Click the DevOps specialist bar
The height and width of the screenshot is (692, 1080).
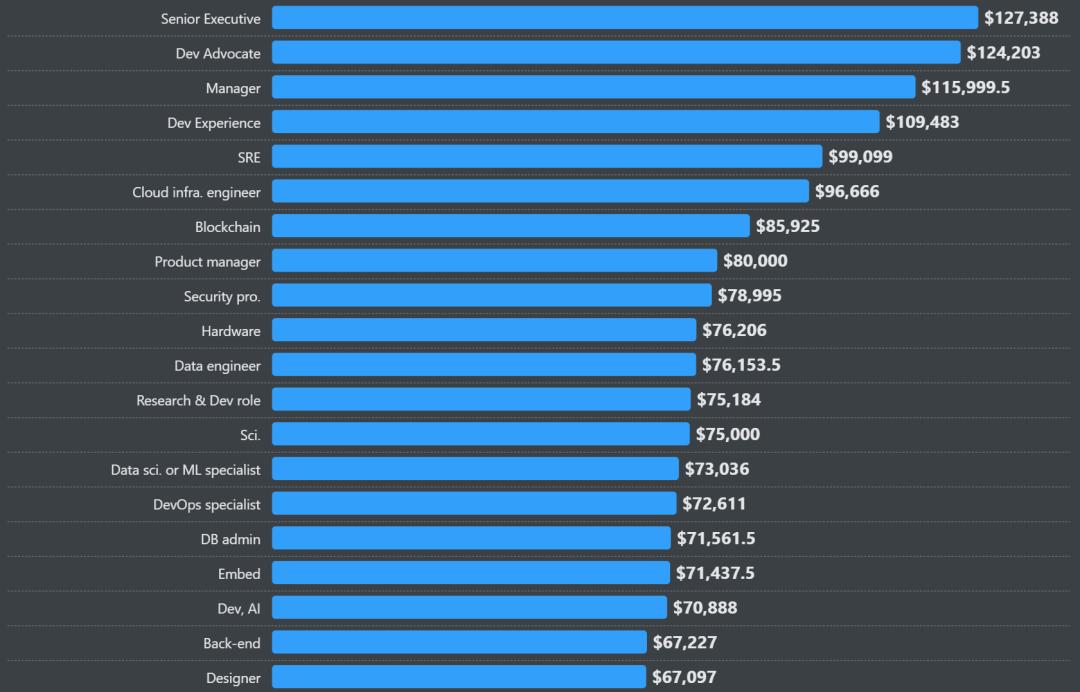point(474,503)
